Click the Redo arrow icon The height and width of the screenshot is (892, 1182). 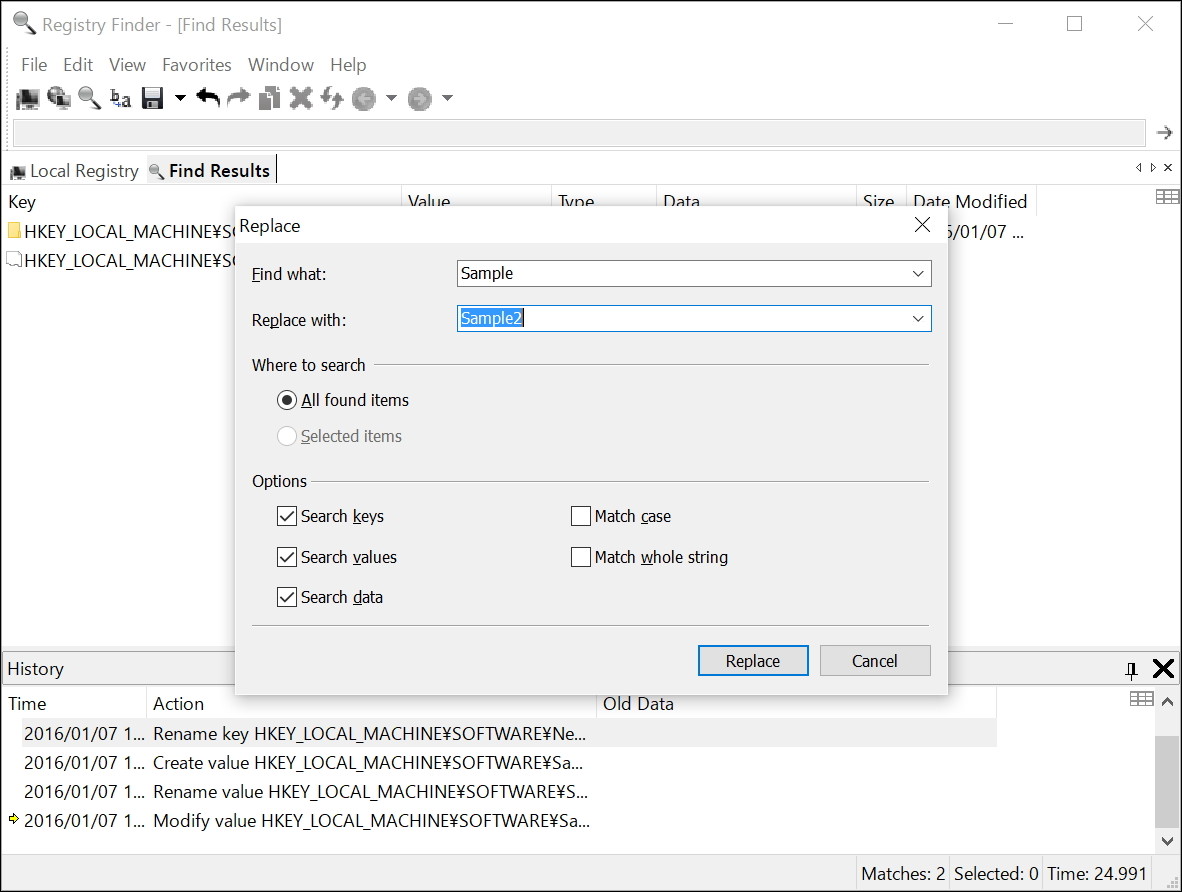click(x=239, y=98)
